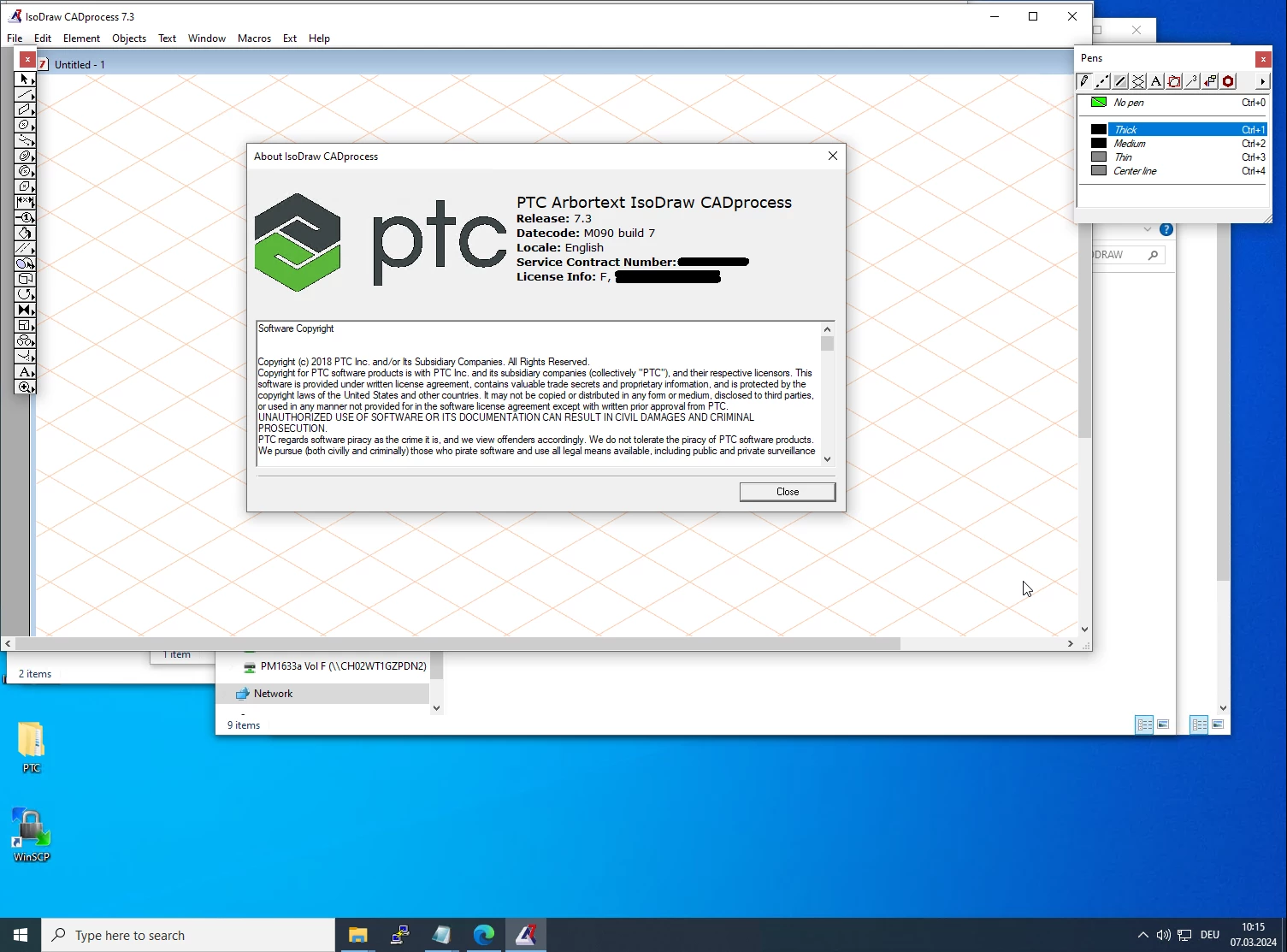The image size is (1287, 952).
Task: Open the Objects menu
Action: (129, 38)
